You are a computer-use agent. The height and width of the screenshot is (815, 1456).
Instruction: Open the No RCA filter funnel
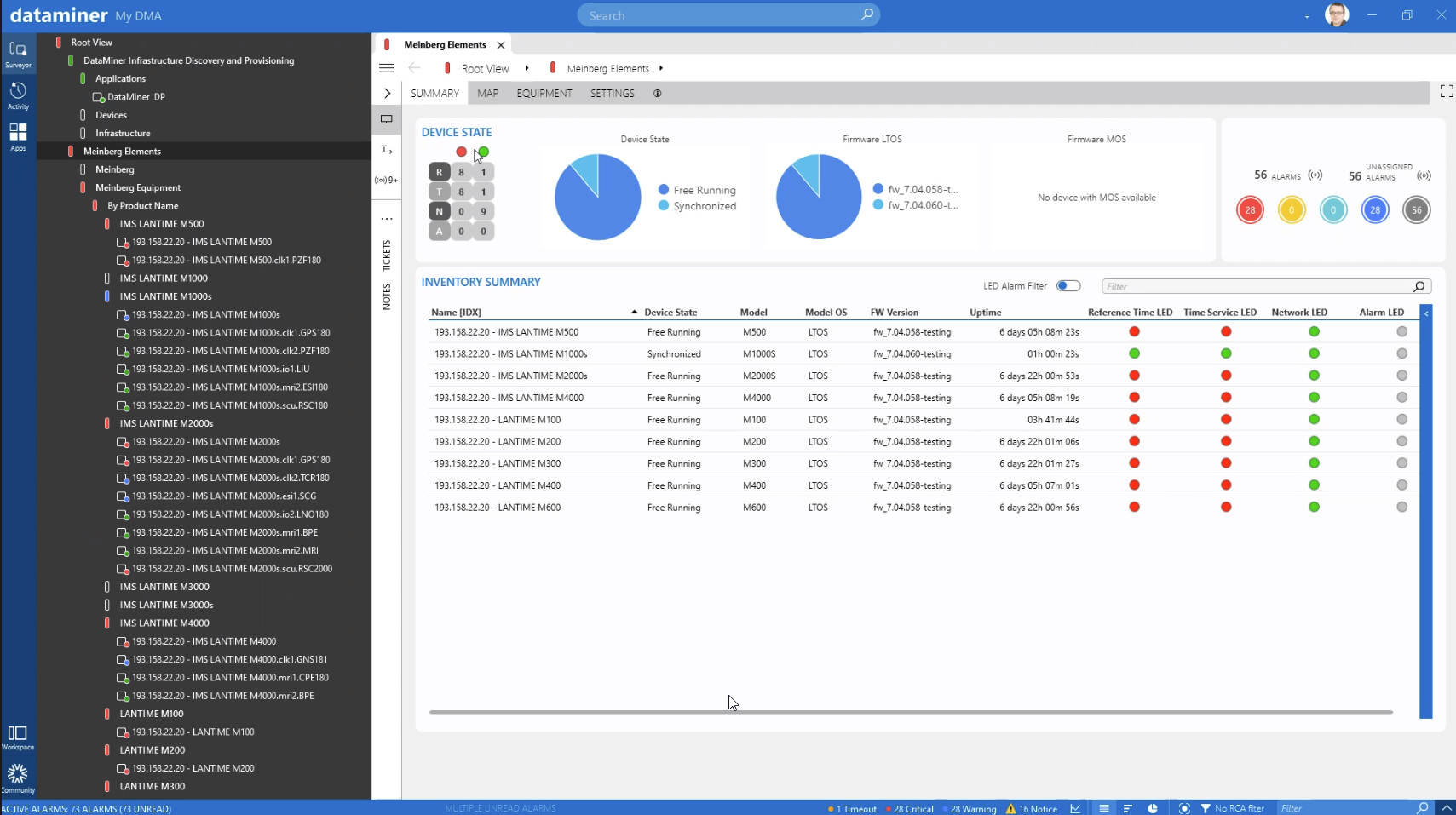[1232, 808]
